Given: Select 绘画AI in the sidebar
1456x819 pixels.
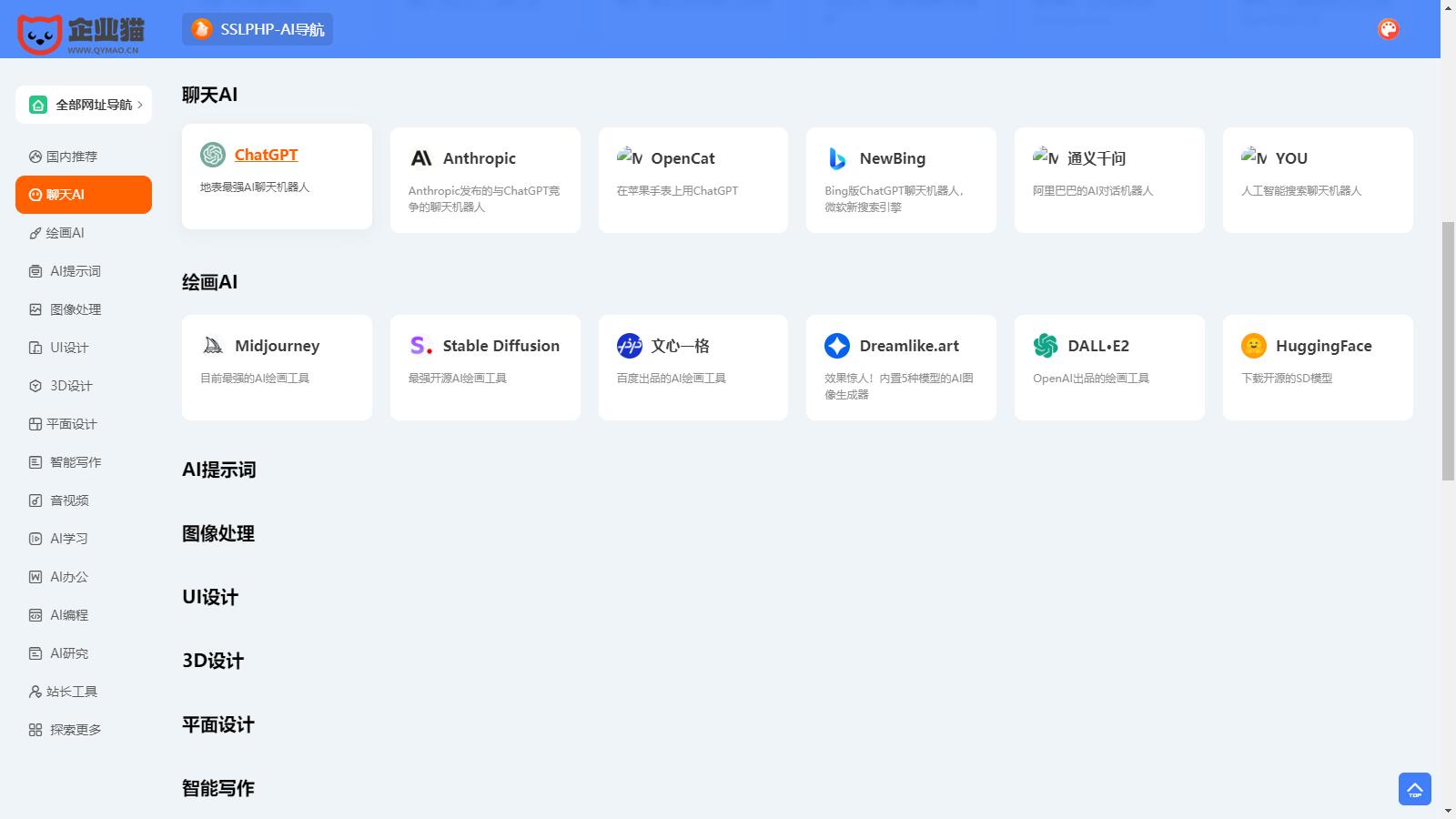Looking at the screenshot, I should point(65,233).
